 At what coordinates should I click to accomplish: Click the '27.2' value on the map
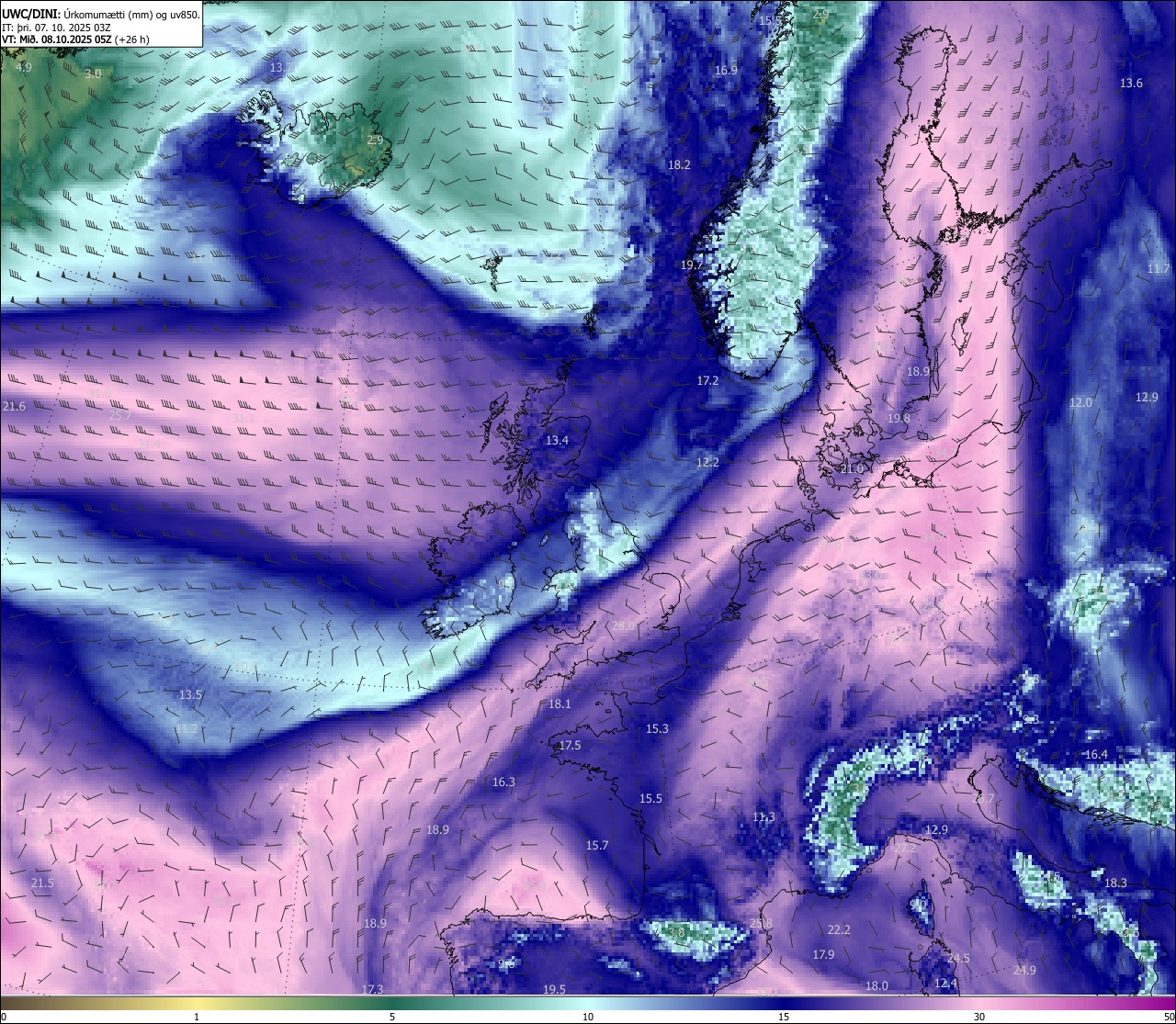pos(905,849)
